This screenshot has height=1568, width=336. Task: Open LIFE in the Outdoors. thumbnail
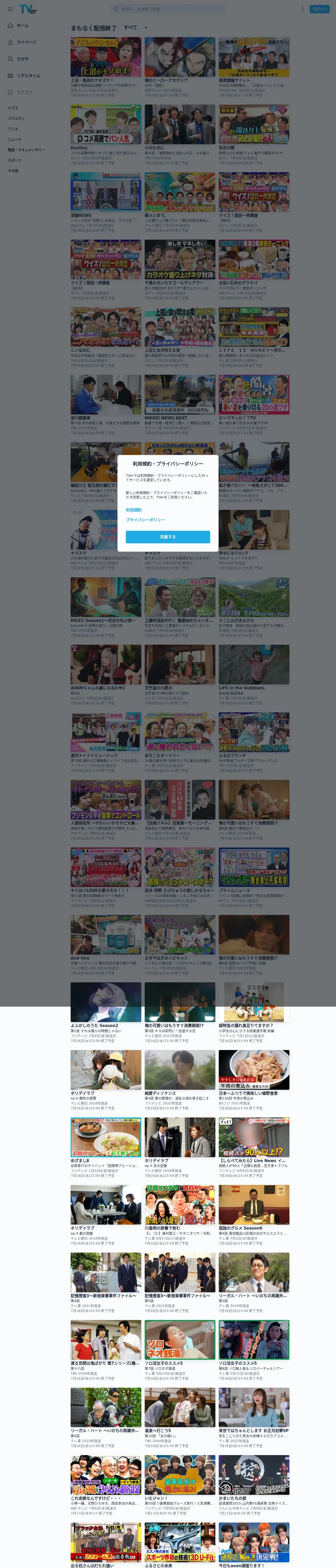(254, 665)
